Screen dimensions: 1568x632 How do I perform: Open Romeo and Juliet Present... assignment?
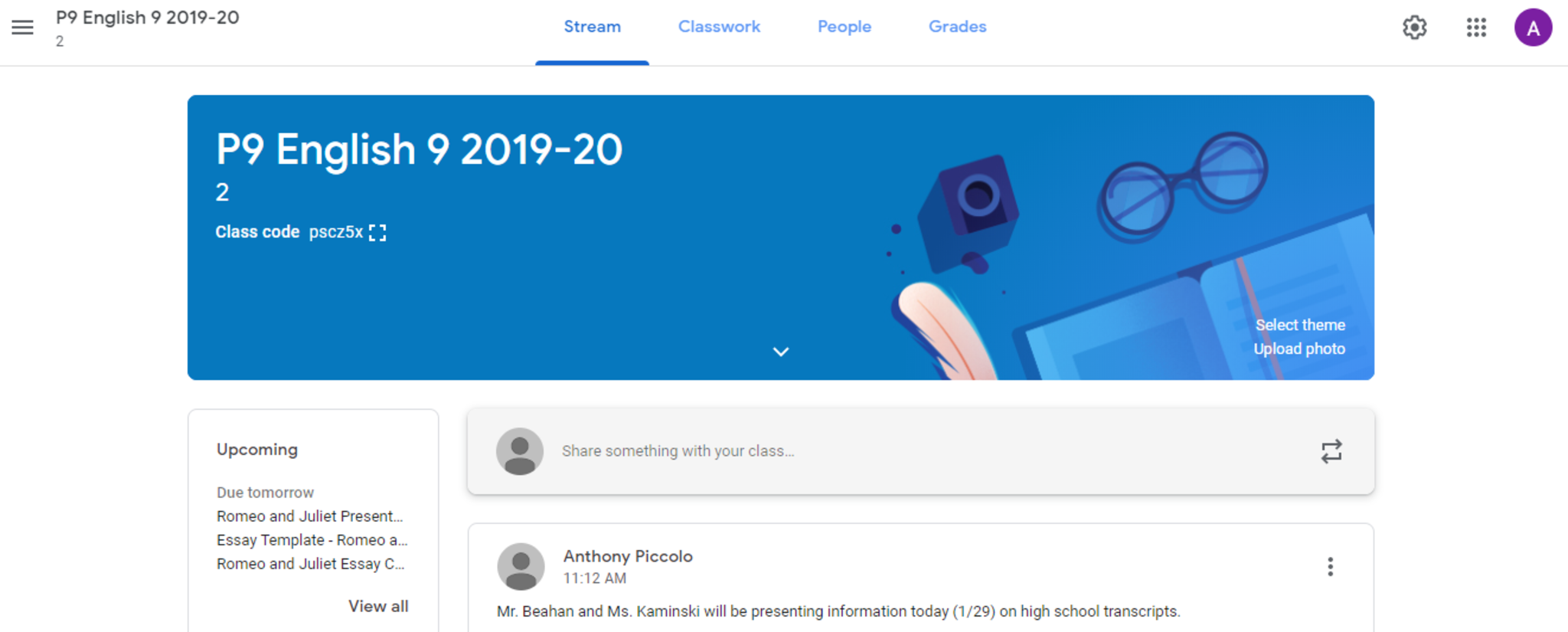pyautogui.click(x=309, y=516)
